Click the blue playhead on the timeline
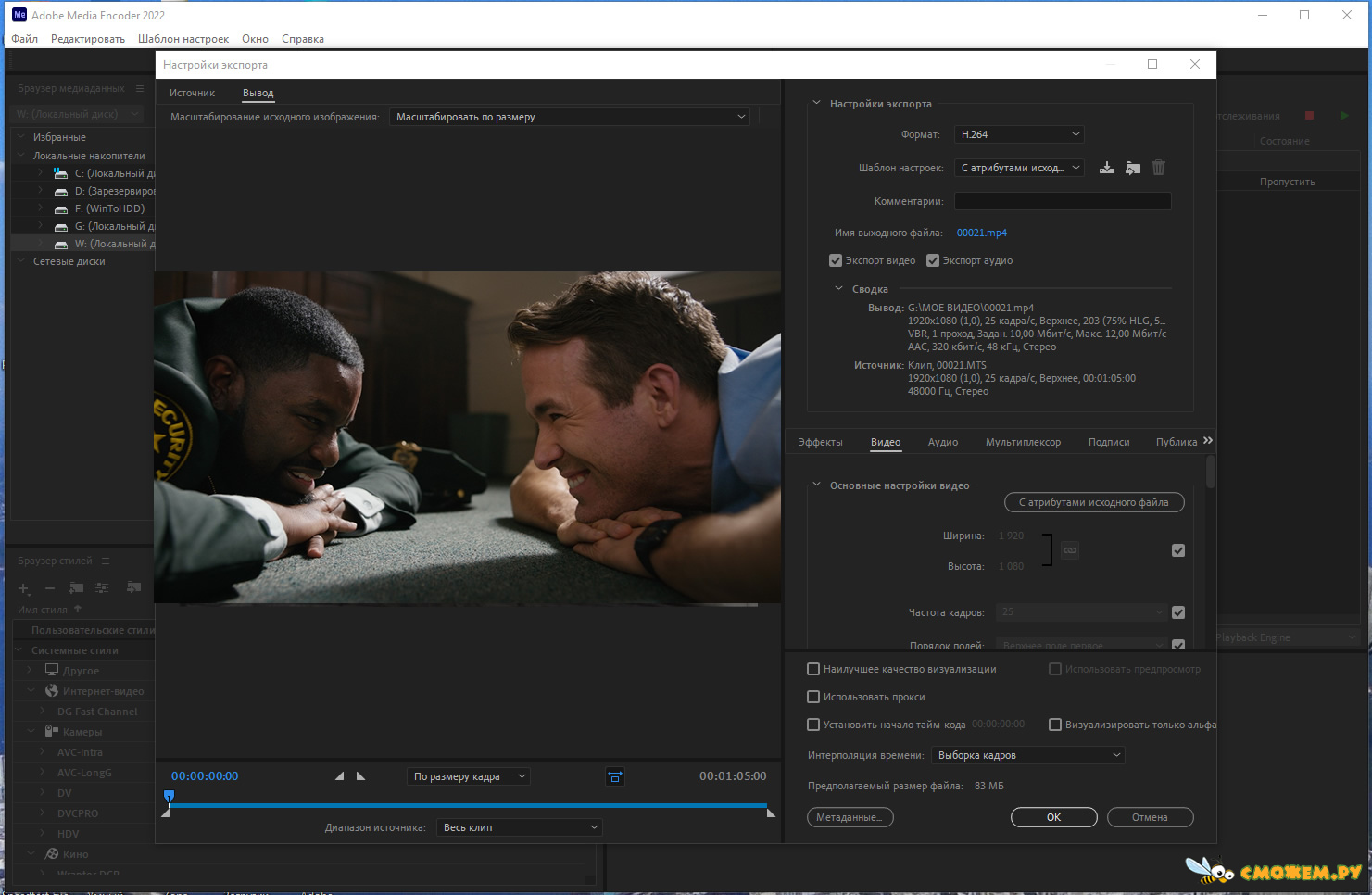Screen dimensions: 1372x895 pos(169,796)
